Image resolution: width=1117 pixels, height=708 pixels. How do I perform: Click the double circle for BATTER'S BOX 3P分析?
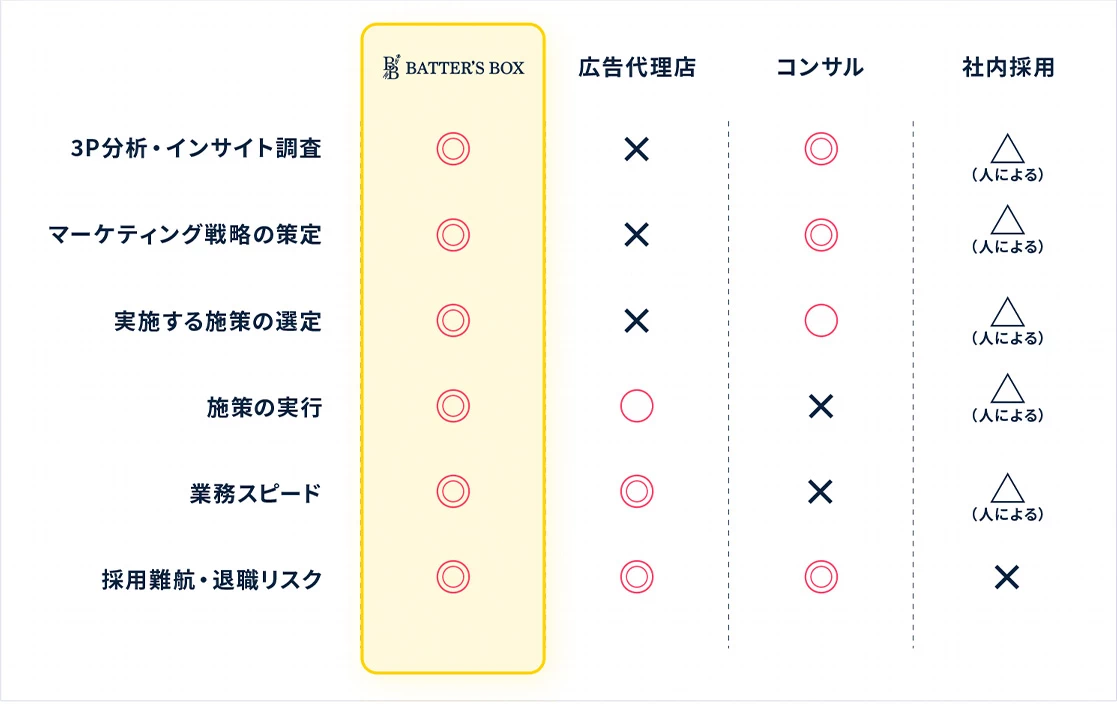coord(453,150)
